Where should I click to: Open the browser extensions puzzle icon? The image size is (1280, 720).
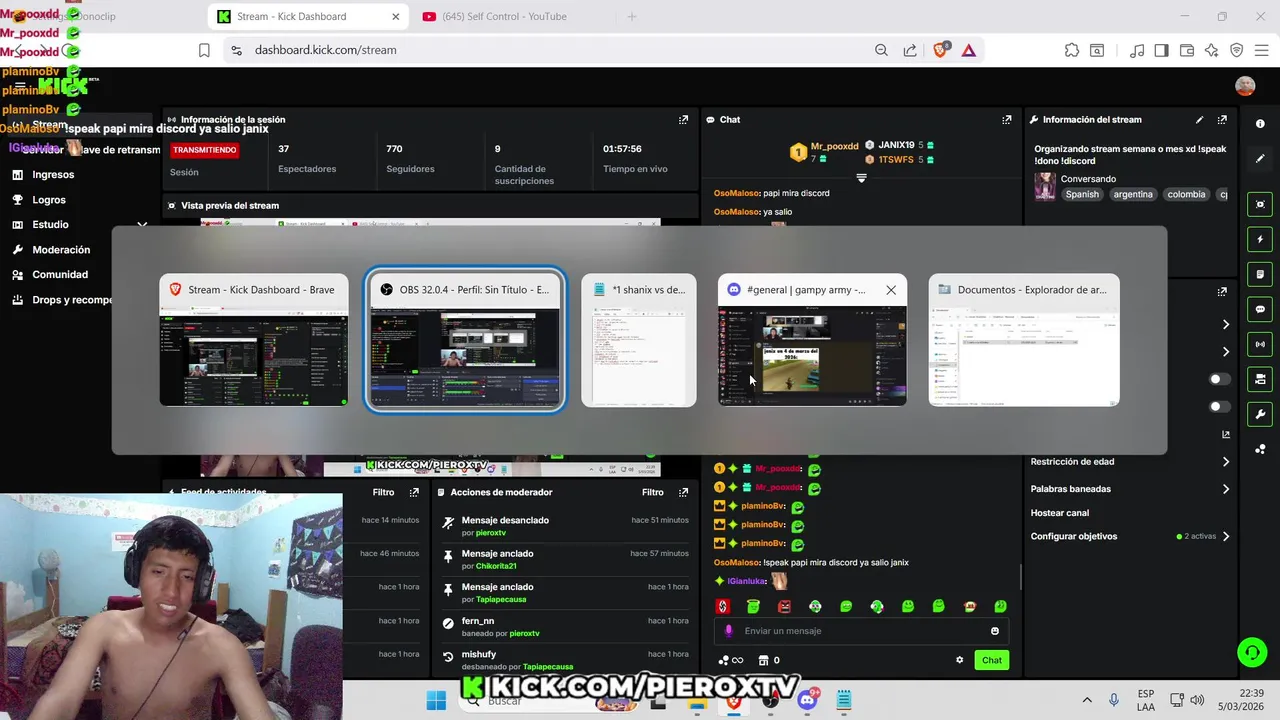(1072, 50)
